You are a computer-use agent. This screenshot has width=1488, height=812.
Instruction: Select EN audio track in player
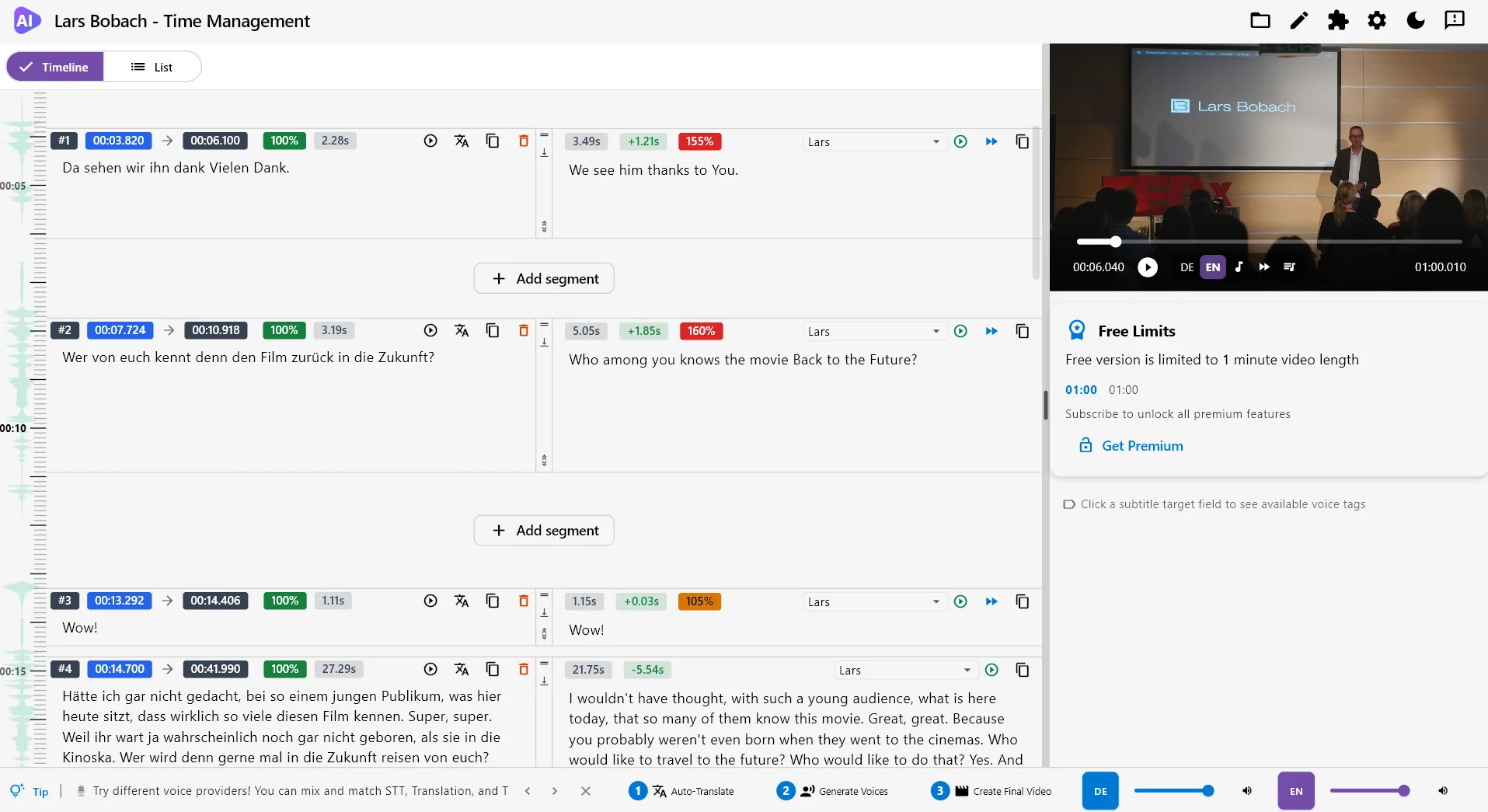pos(1213,267)
